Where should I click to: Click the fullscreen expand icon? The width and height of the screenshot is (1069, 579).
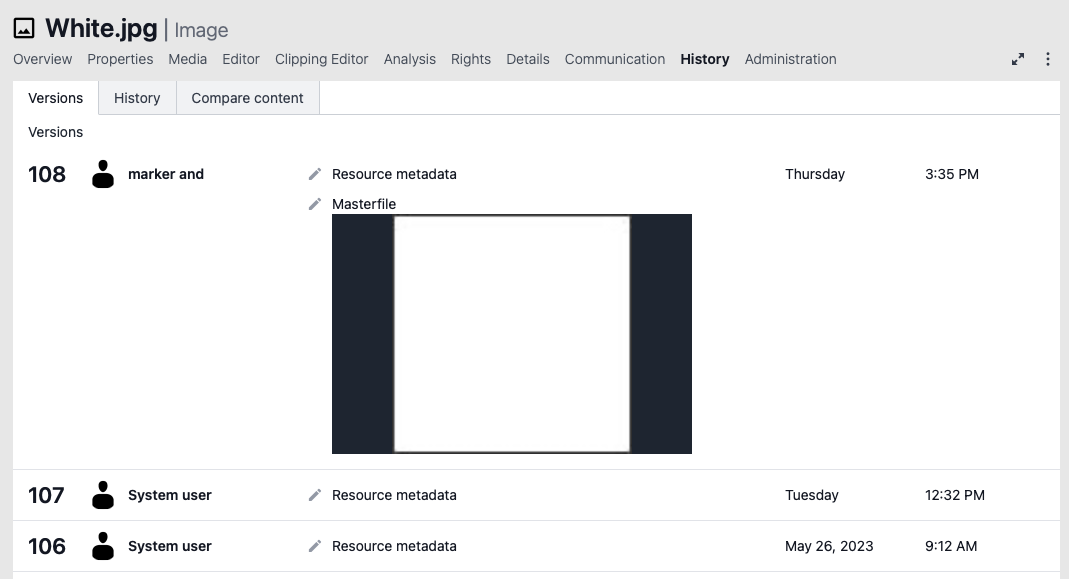(x=1018, y=59)
